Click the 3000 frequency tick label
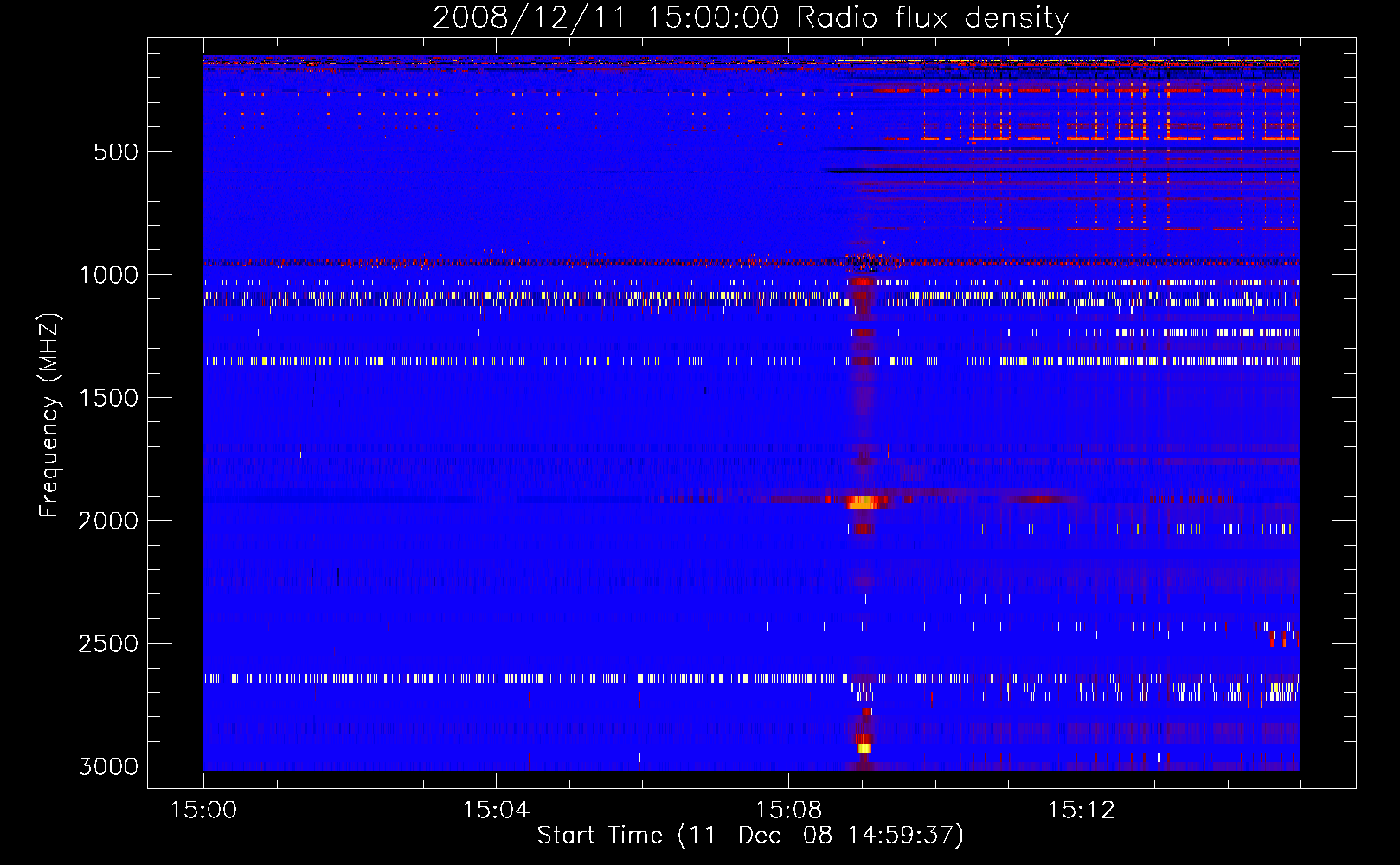This screenshot has height=865, width=1400. pos(108,766)
